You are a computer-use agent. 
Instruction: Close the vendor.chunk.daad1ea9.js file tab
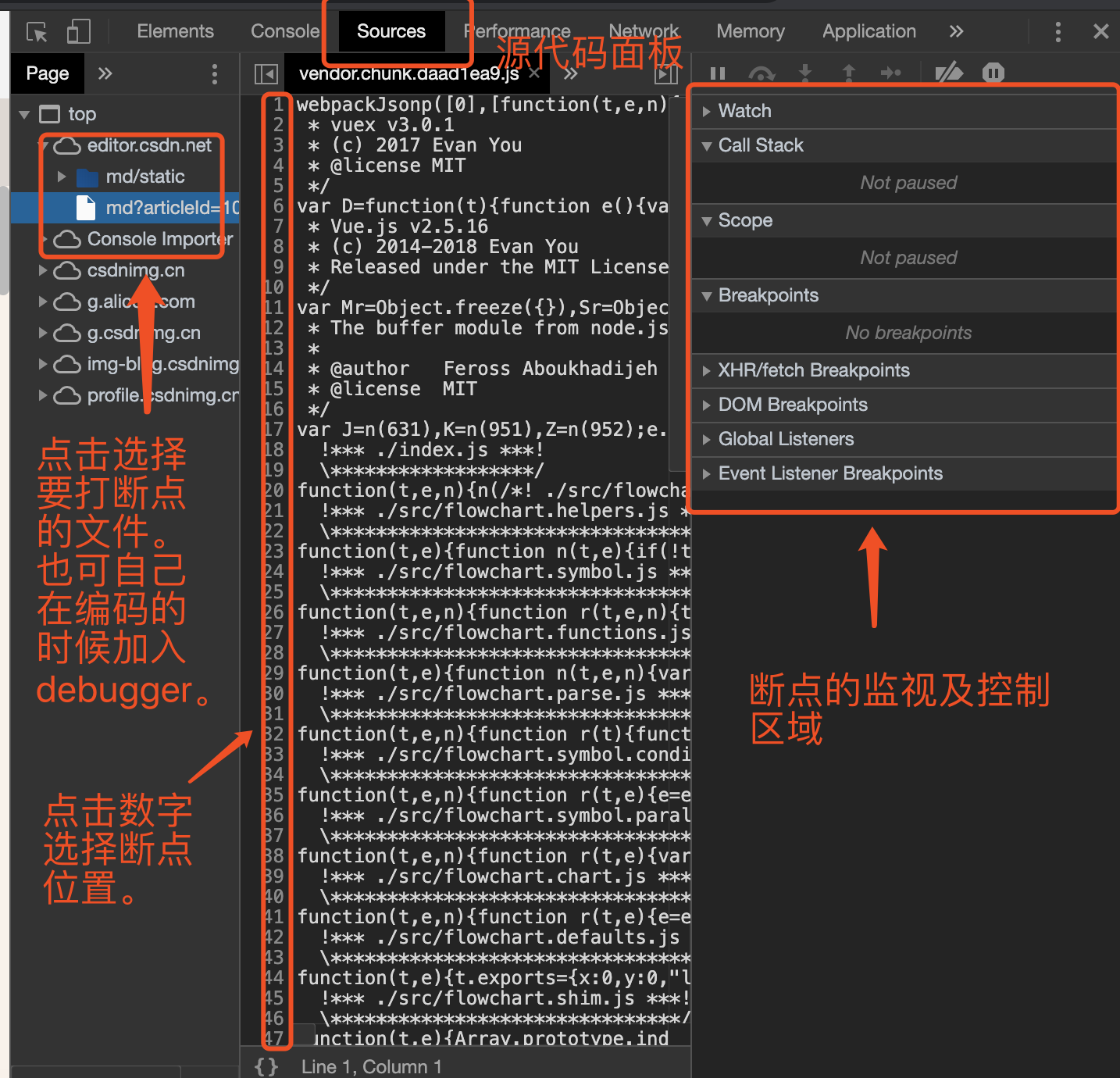click(534, 73)
